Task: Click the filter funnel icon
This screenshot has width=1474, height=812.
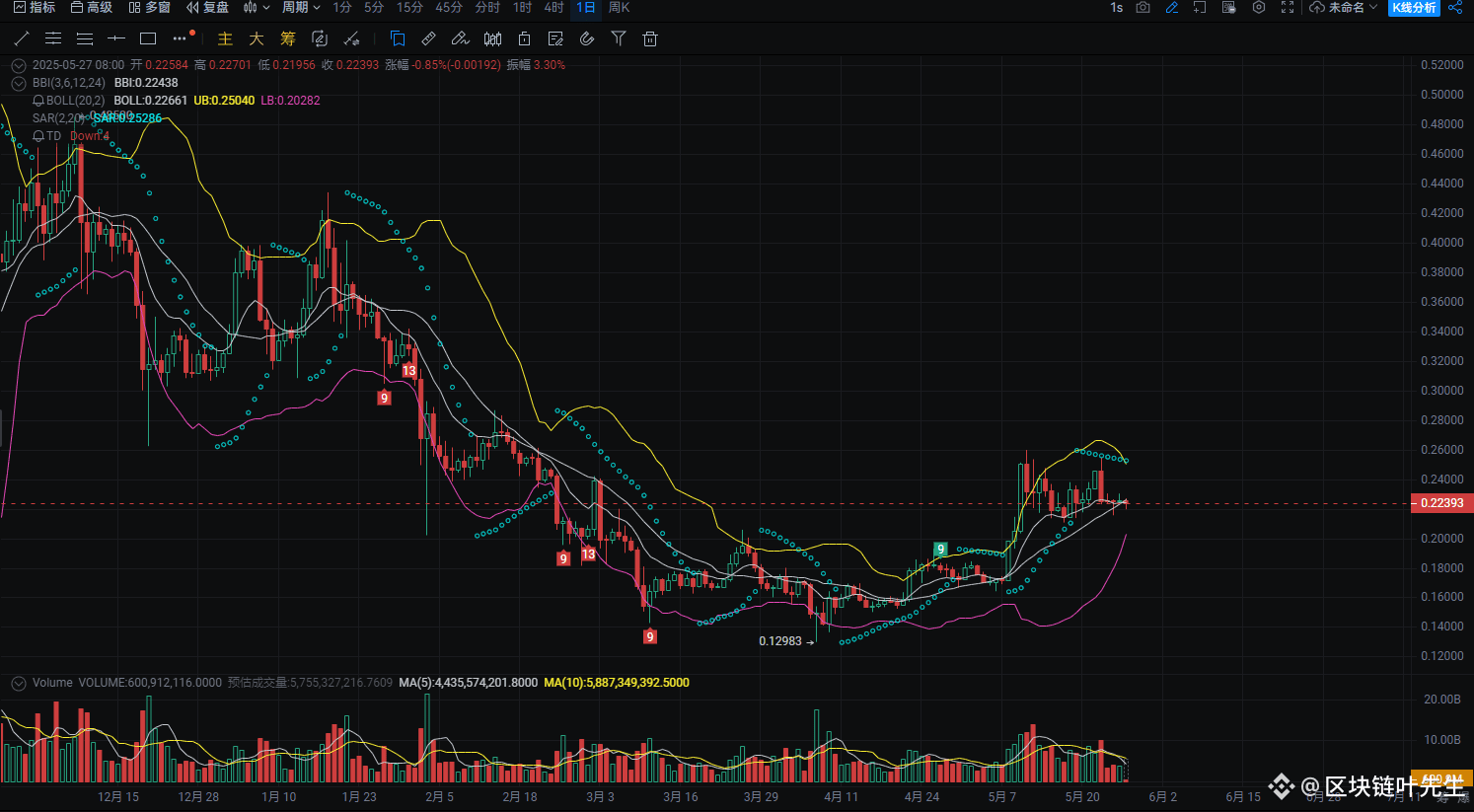Action: point(619,38)
